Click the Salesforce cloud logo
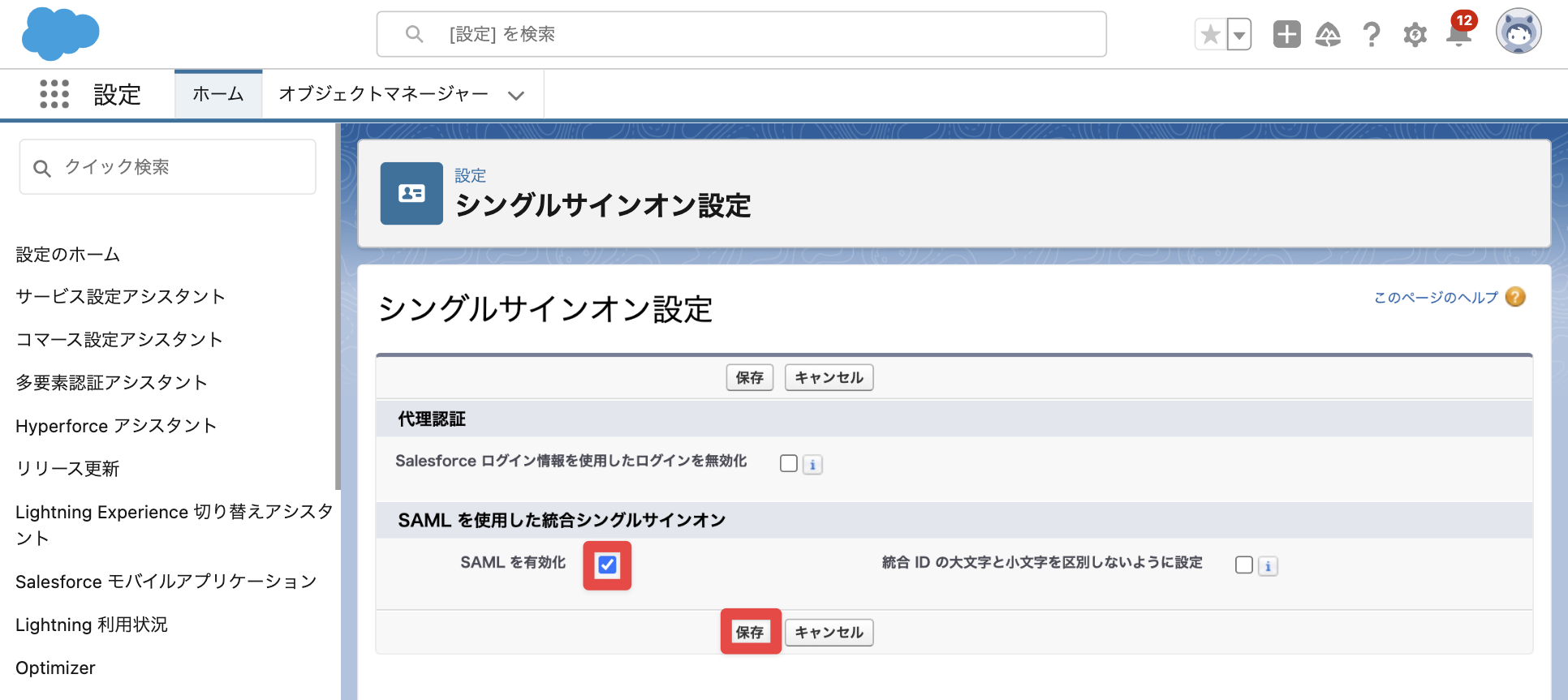This screenshot has width=1568, height=700. point(61,34)
